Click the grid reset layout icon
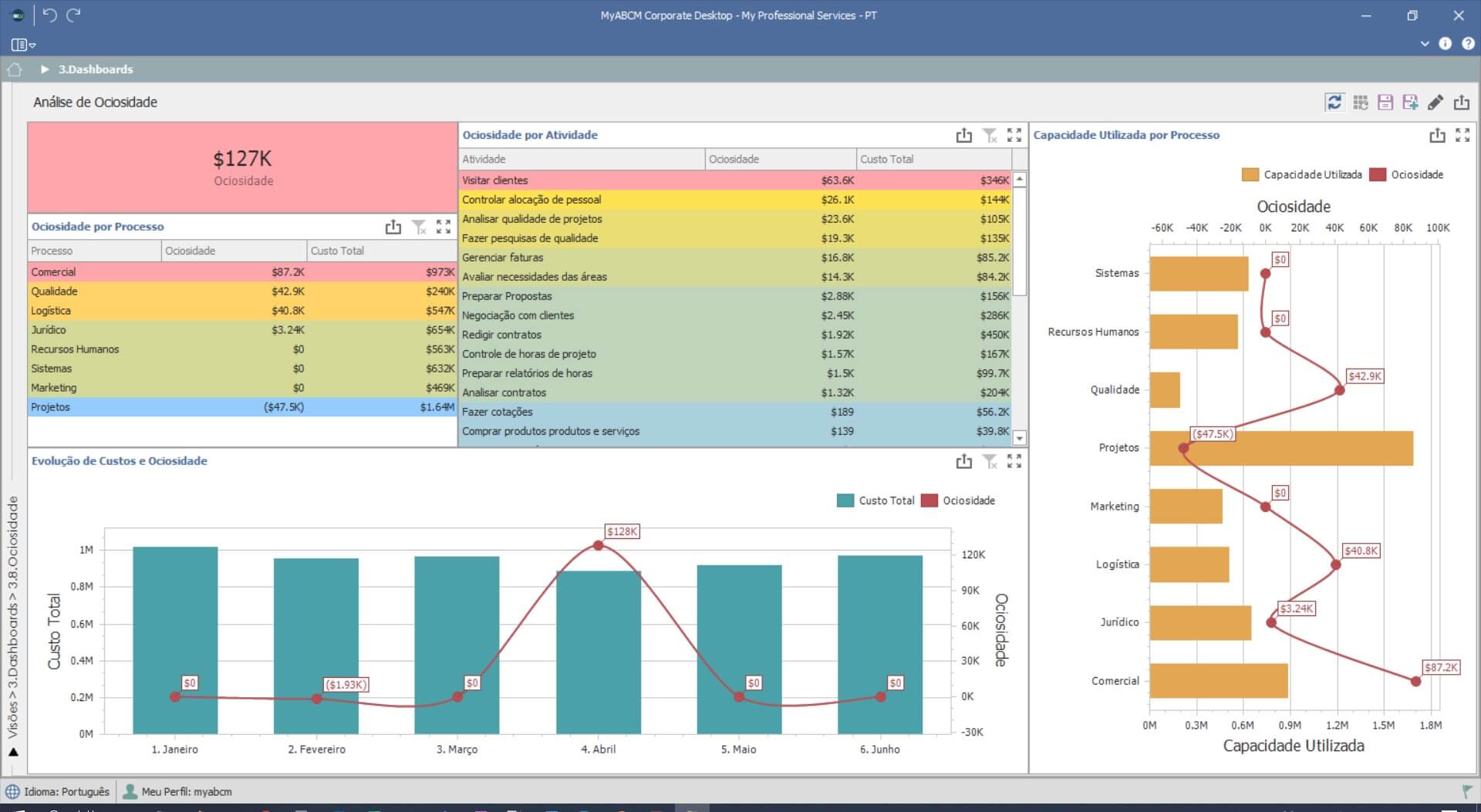This screenshot has height=812, width=1481. coord(1361,102)
